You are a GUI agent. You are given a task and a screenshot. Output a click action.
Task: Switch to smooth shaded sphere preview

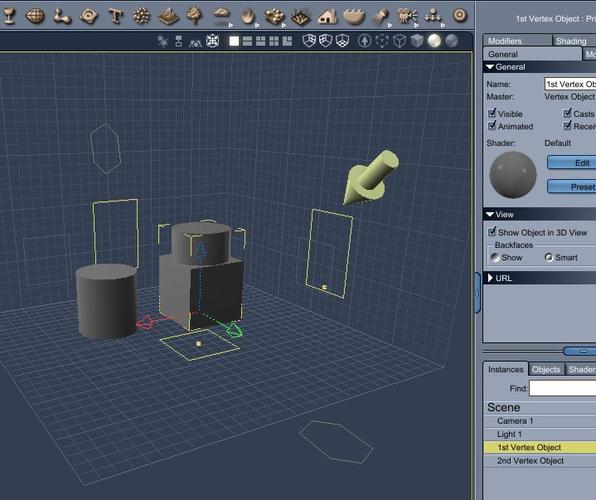point(434,41)
